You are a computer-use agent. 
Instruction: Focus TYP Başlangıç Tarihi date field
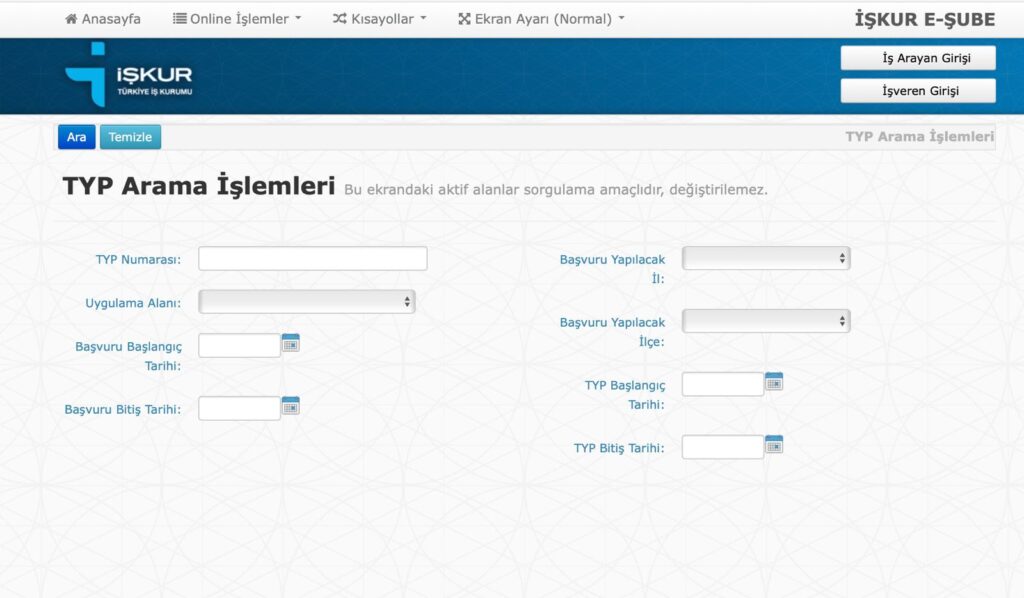tap(723, 384)
